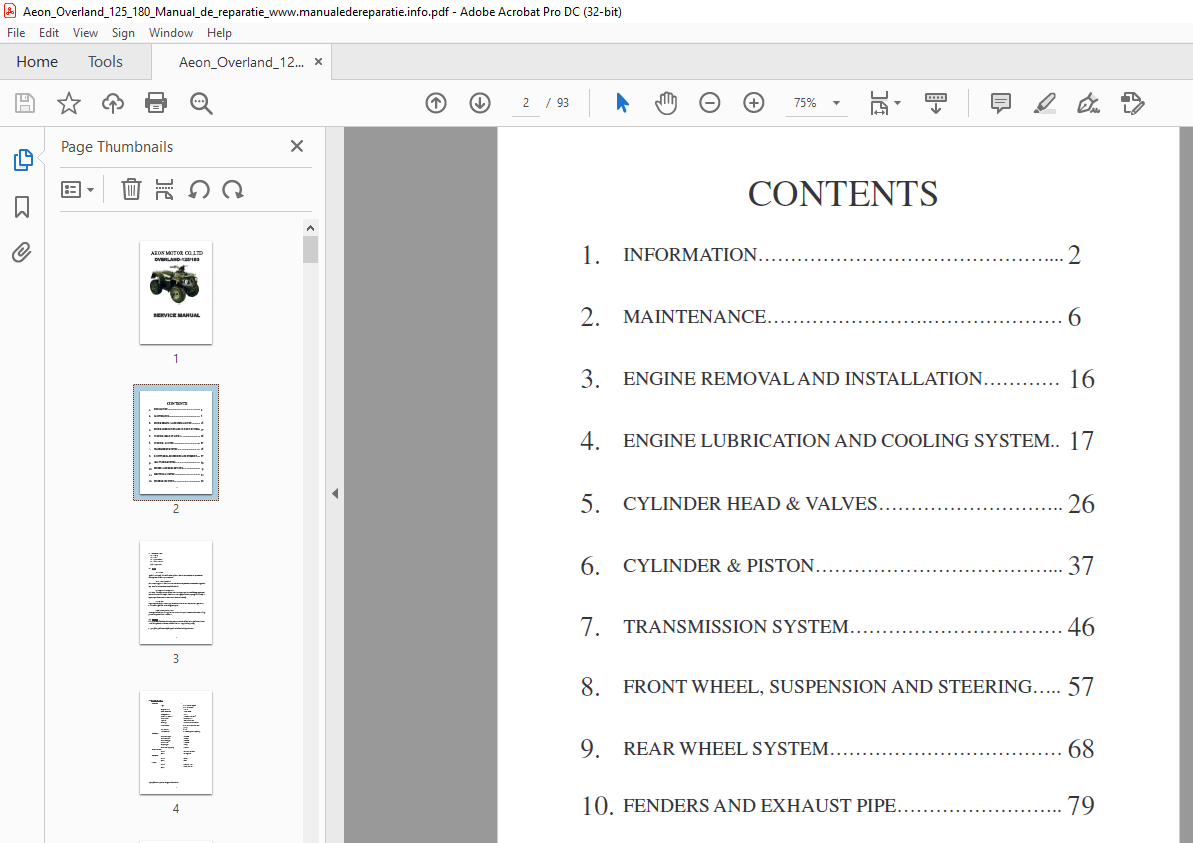Go to the previous page with the up arrow
This screenshot has height=843, width=1193.
tap(436, 103)
